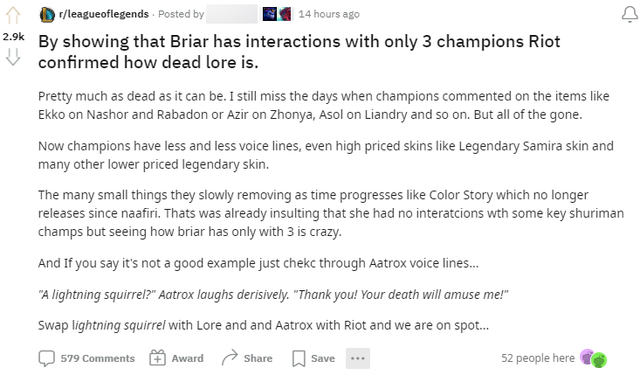The height and width of the screenshot is (382, 640).
Task: Open the r/leagueoflegends subreddit link
Action: (104, 14)
